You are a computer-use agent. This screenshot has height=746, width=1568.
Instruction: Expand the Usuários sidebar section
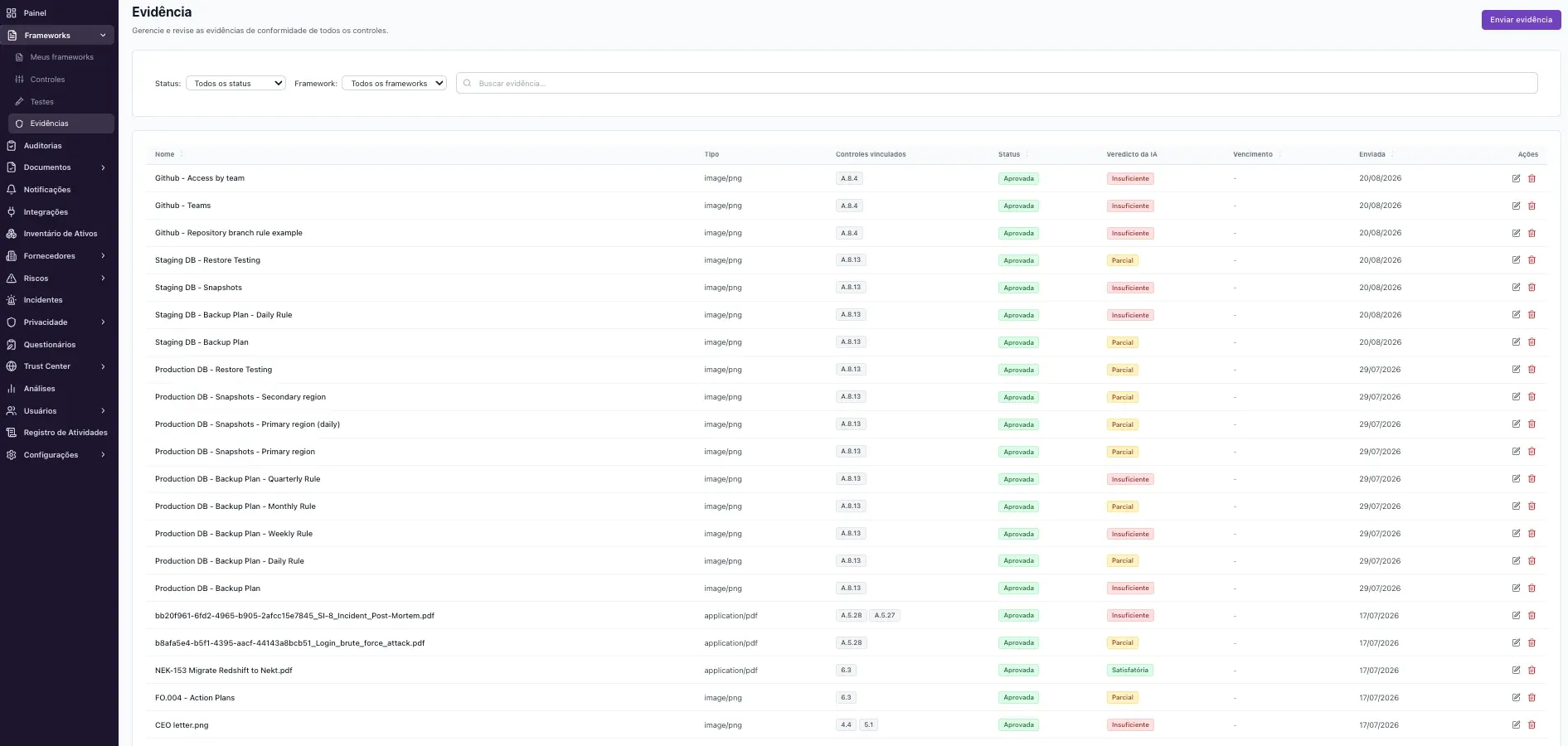(103, 411)
